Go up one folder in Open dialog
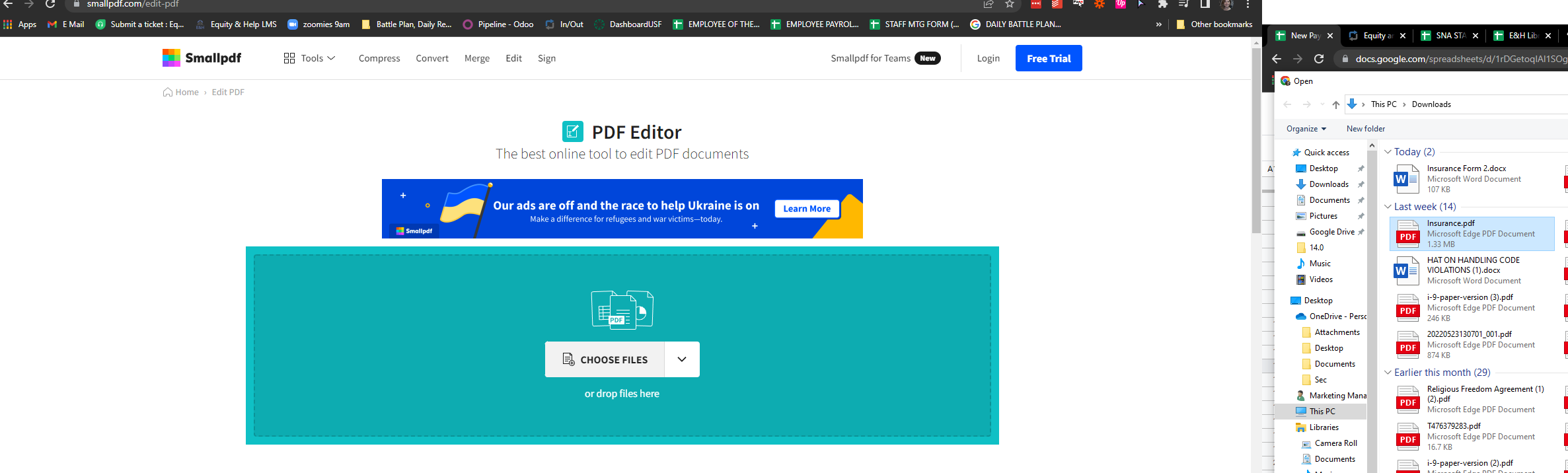The width and height of the screenshot is (1568, 473). click(x=1336, y=104)
